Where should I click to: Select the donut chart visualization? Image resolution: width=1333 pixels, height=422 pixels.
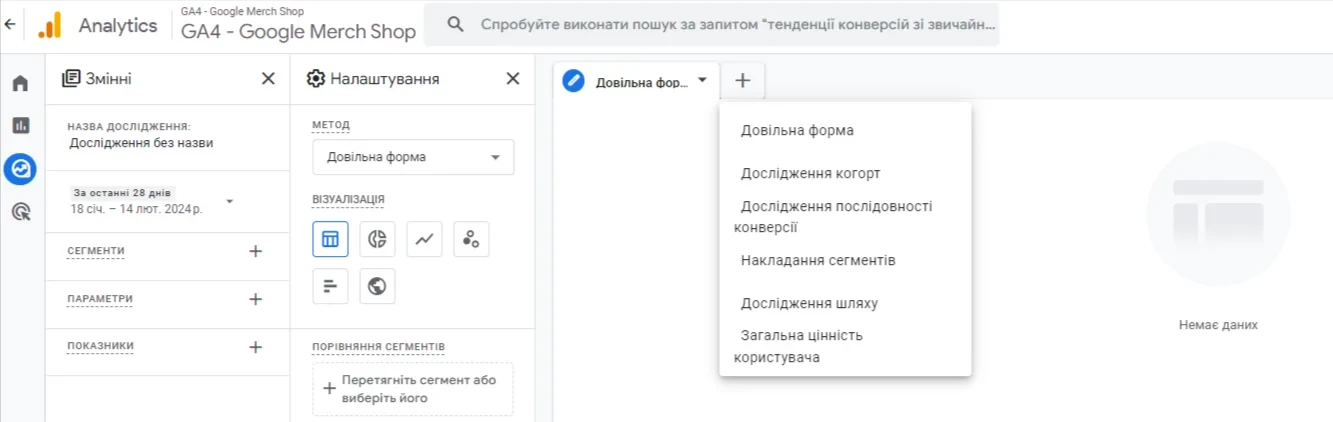point(377,239)
